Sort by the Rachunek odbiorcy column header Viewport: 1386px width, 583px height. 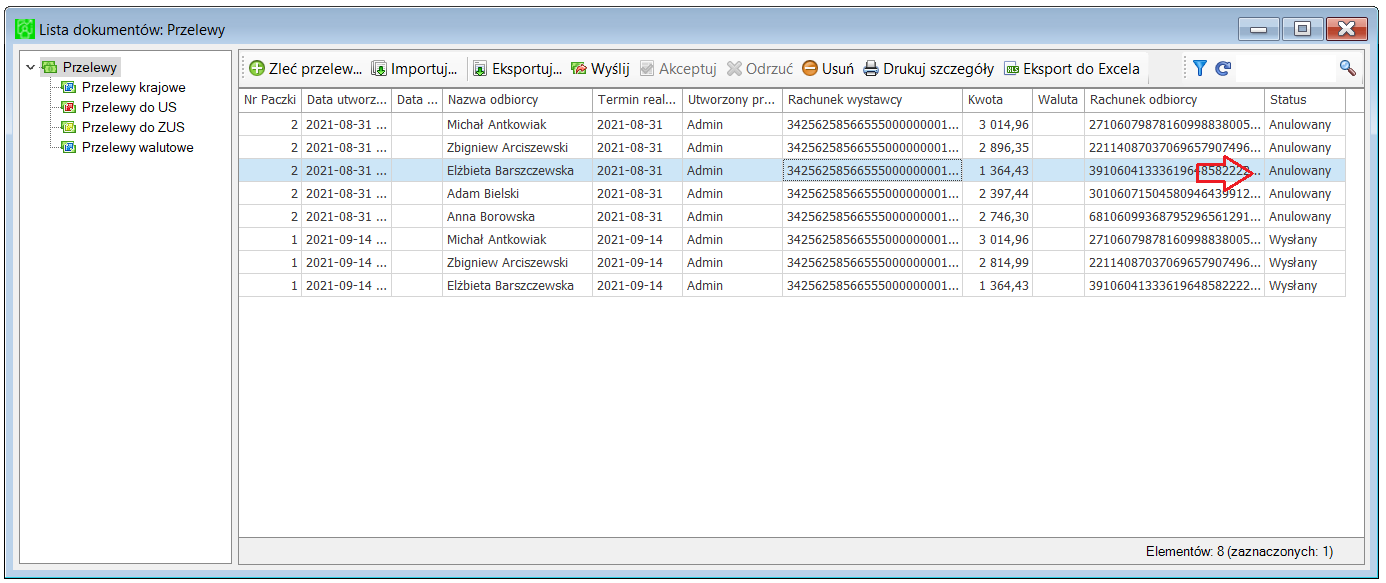[1174, 100]
